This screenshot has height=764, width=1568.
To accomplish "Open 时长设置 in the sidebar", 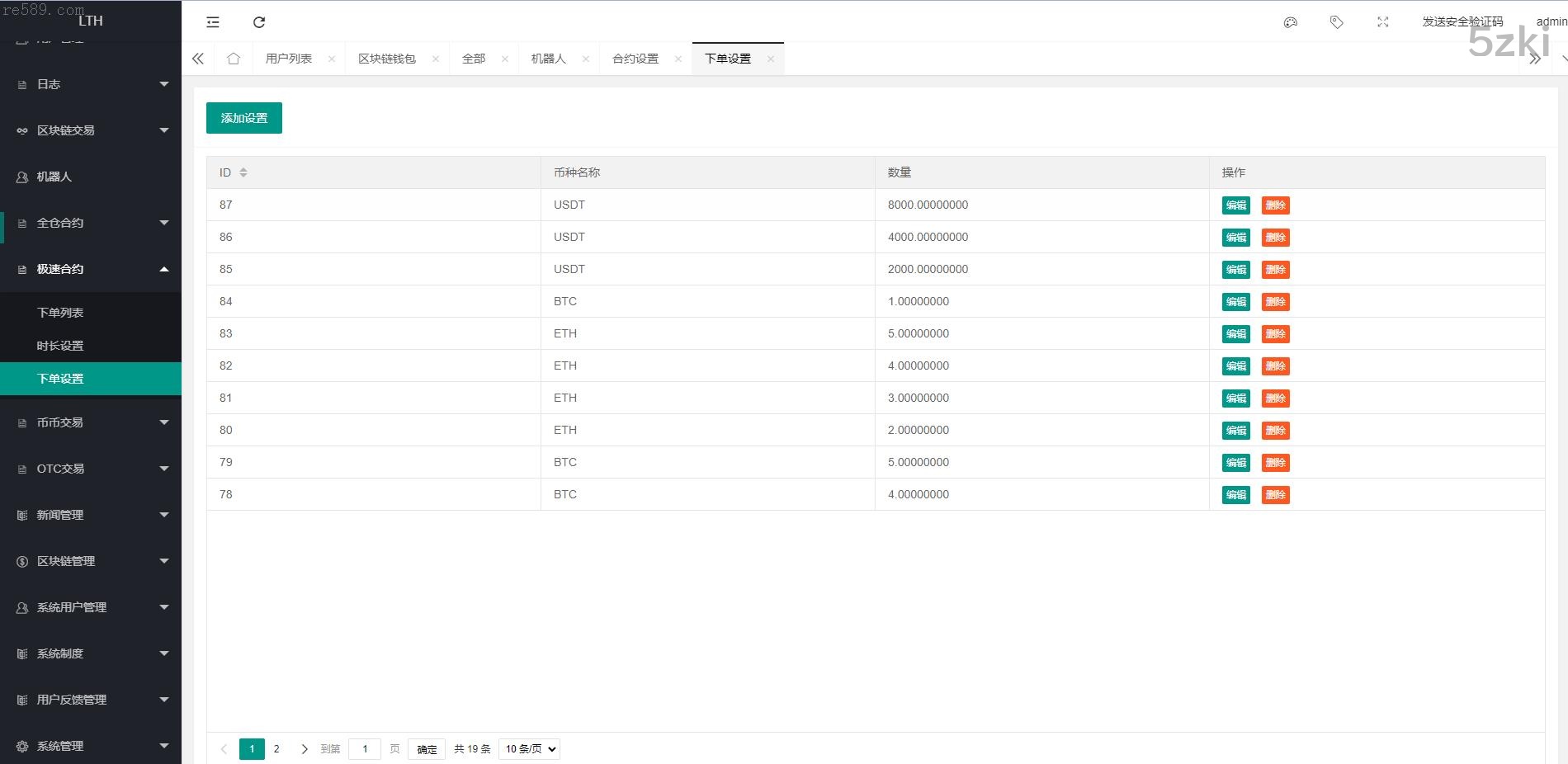I will [x=60, y=346].
